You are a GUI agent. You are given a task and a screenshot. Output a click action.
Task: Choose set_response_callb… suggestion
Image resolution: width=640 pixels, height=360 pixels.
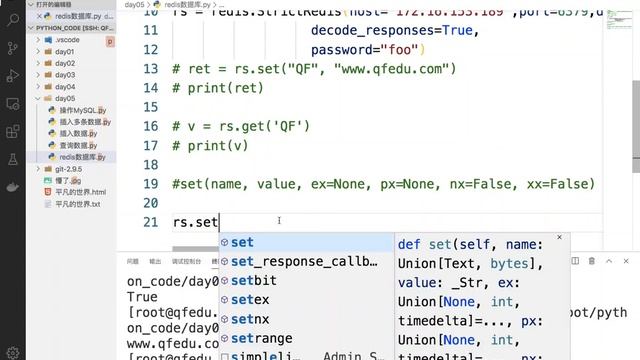pyautogui.click(x=306, y=262)
